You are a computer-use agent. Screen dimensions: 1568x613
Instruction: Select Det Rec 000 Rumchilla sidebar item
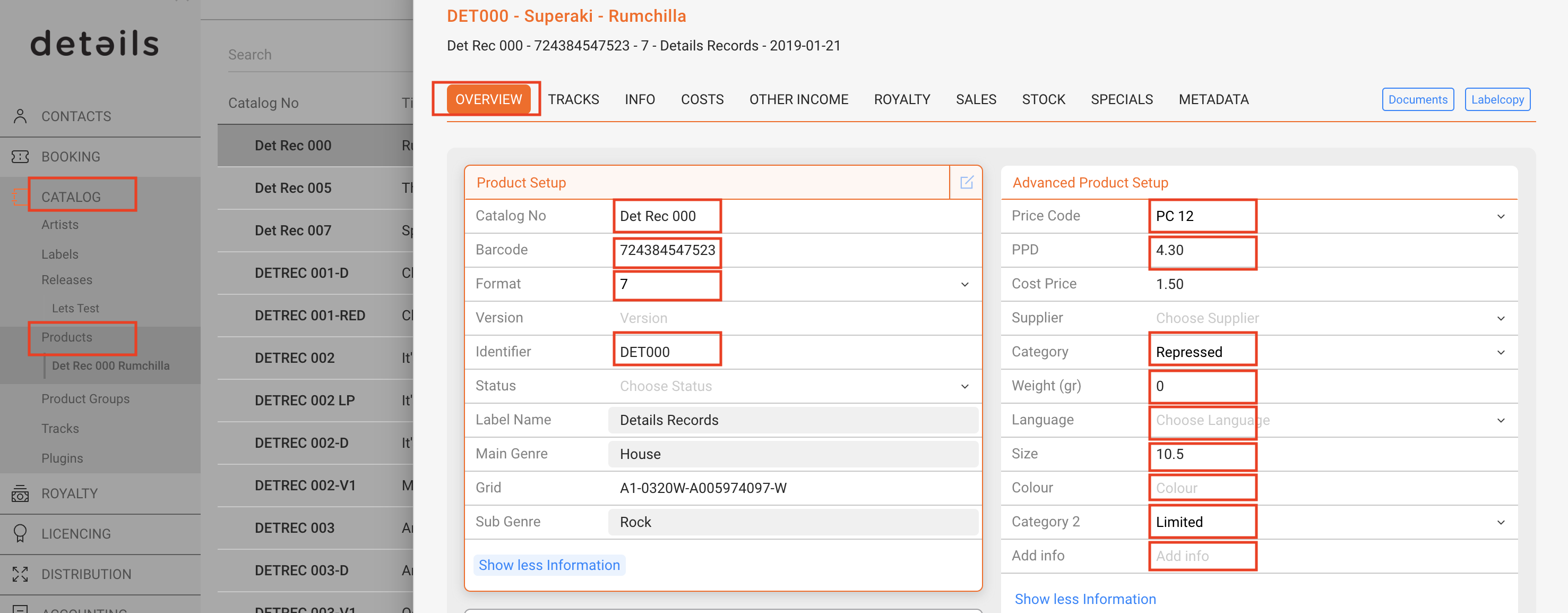111,365
